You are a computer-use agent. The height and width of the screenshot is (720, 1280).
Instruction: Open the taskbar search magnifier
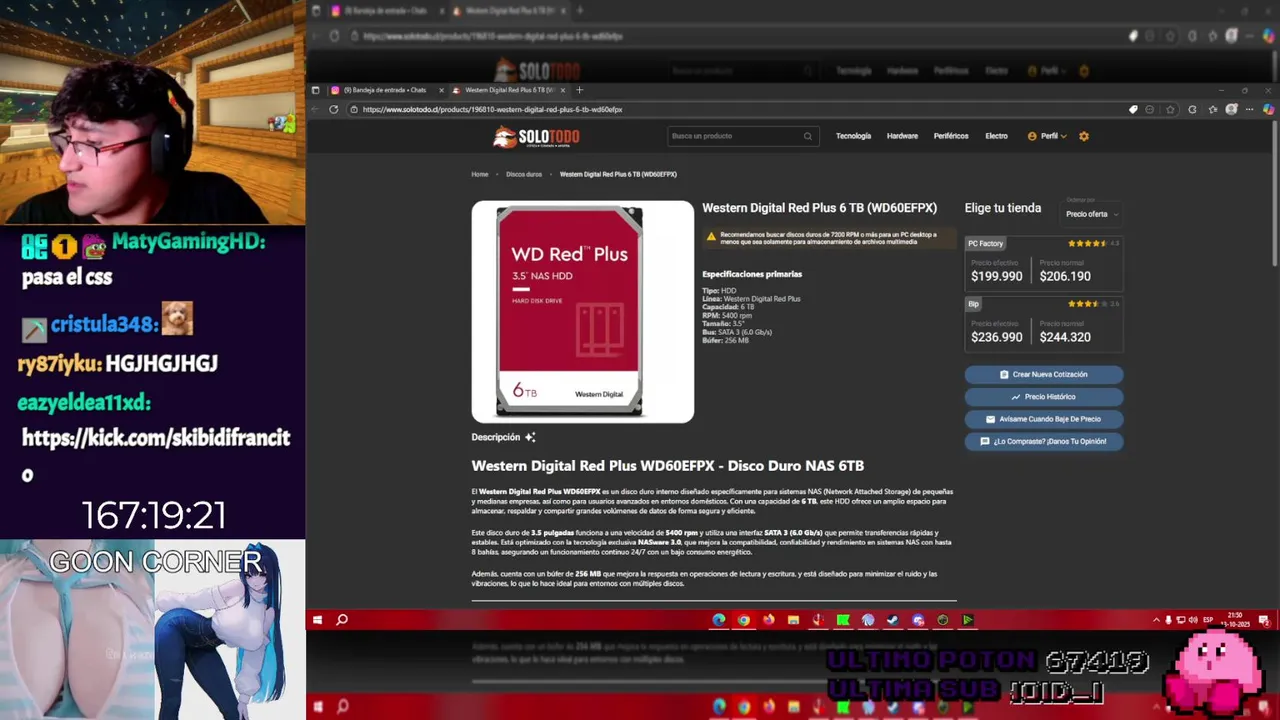pos(342,620)
